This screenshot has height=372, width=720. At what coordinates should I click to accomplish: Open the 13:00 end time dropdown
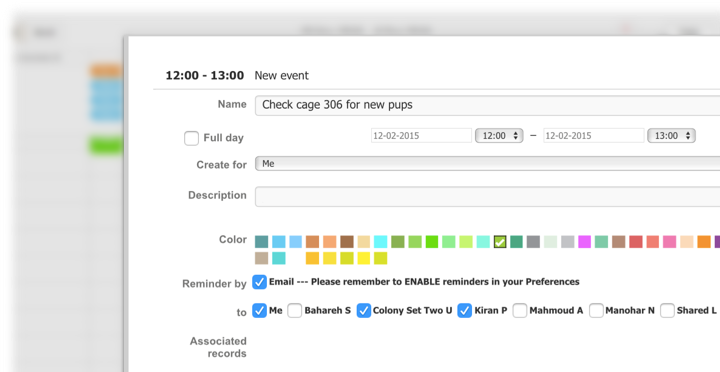671,135
